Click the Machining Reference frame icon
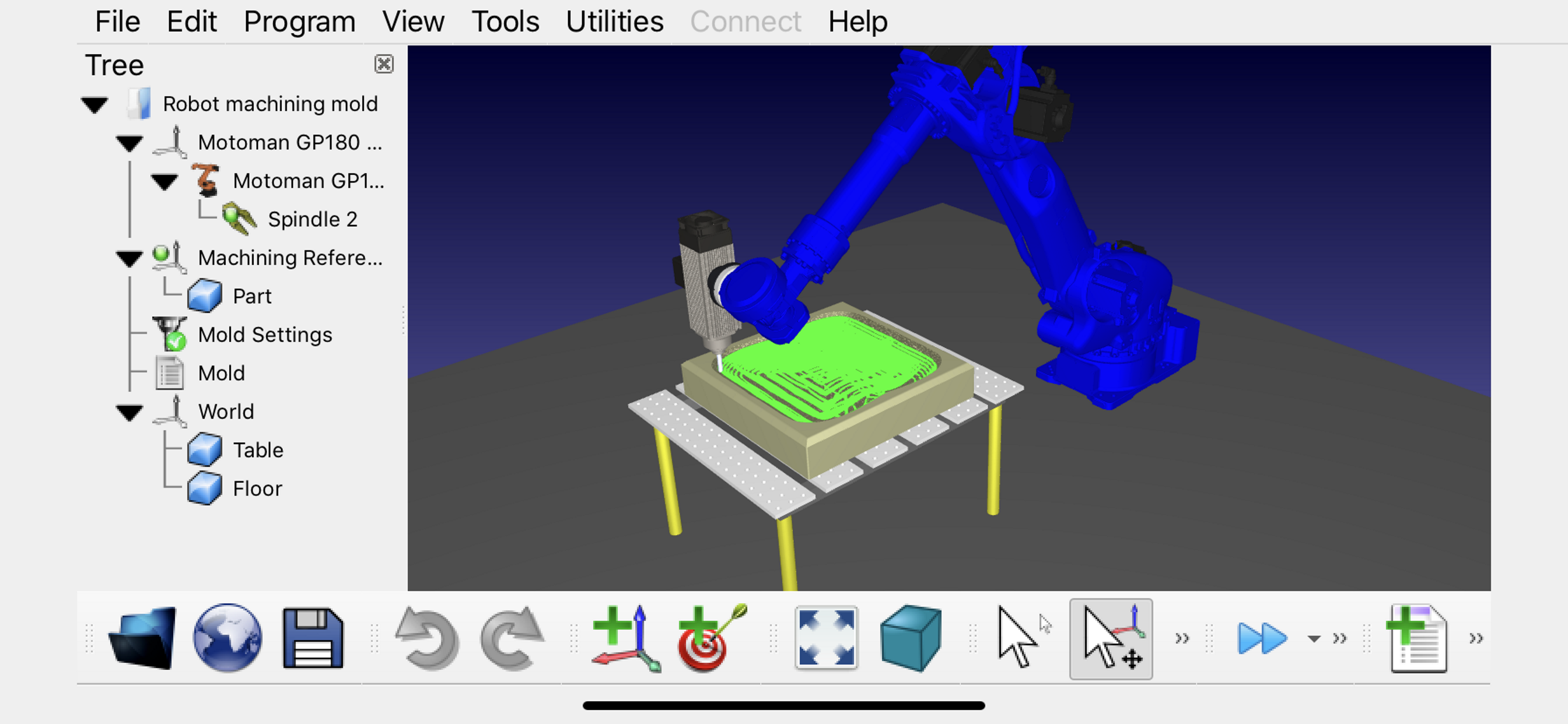Screen dimensions: 1568x724 coord(169,257)
